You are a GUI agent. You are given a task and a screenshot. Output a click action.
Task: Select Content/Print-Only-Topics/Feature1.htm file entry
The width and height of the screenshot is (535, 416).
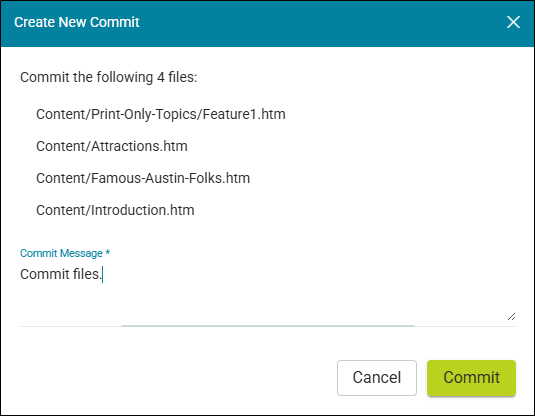[x=161, y=114]
